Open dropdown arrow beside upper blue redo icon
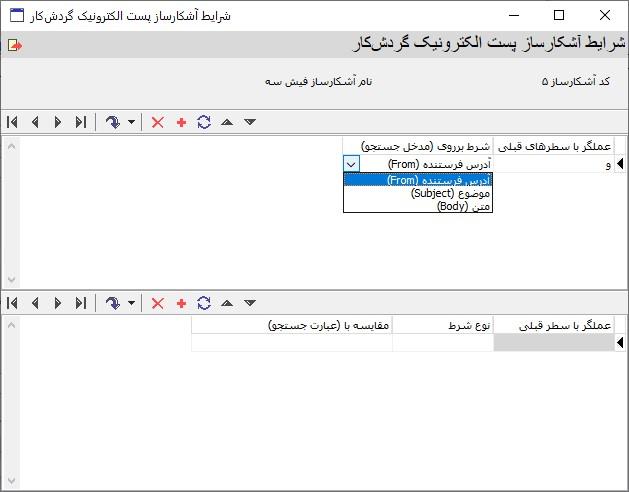629x492 pixels. pyautogui.click(x=131, y=122)
